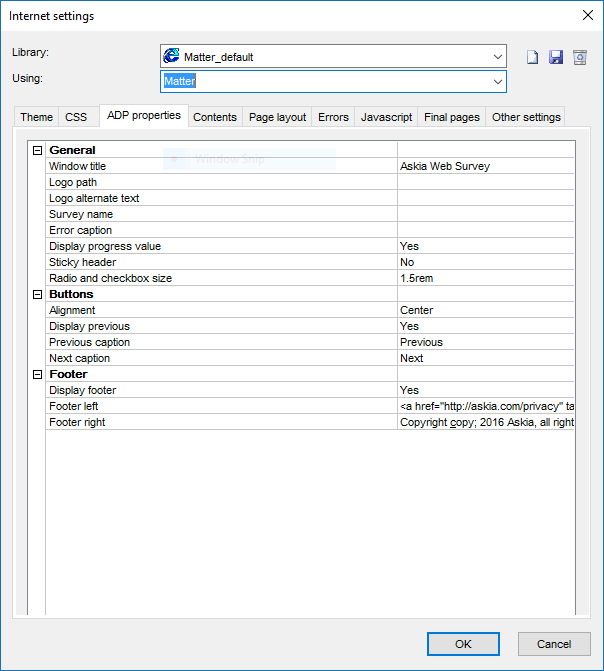The width and height of the screenshot is (604, 671).
Task: Click the OK button
Action: pyautogui.click(x=463, y=644)
